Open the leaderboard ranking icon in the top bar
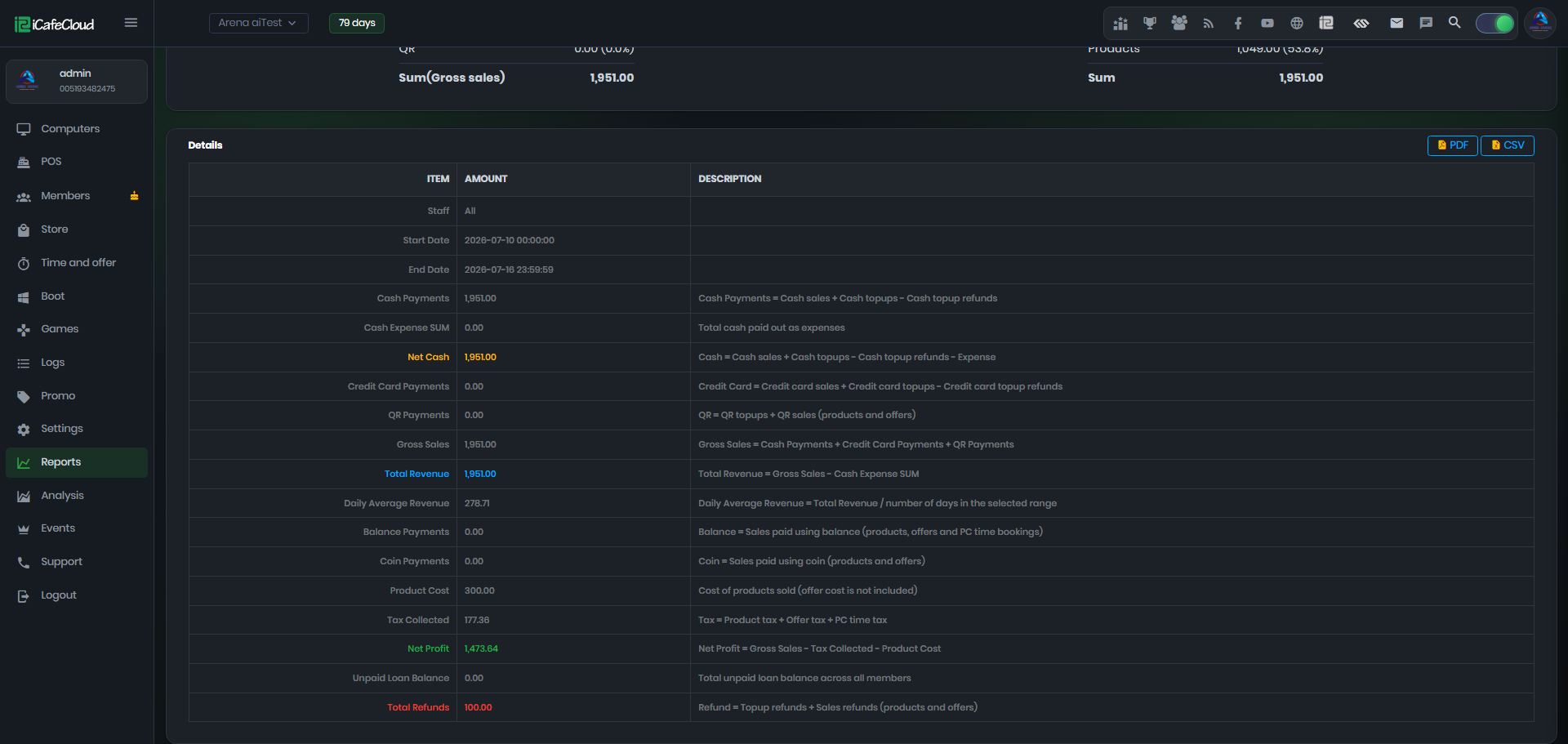Viewport: 1568px width, 744px height. (1120, 24)
